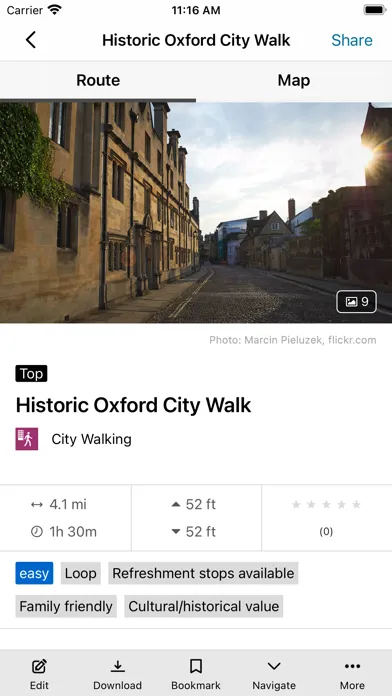Tap the Oxford street header photo
Viewport: 392px width, 696px height.
(196, 212)
